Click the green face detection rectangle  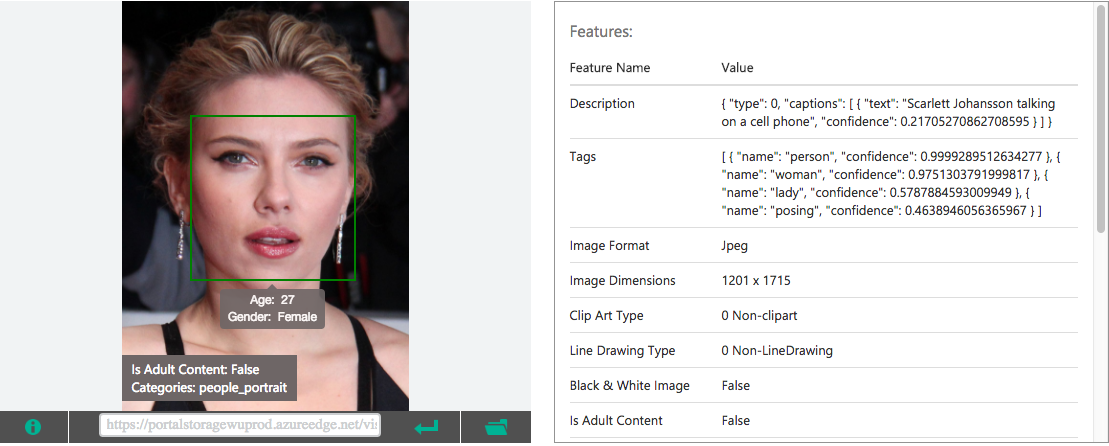[x=273, y=198]
